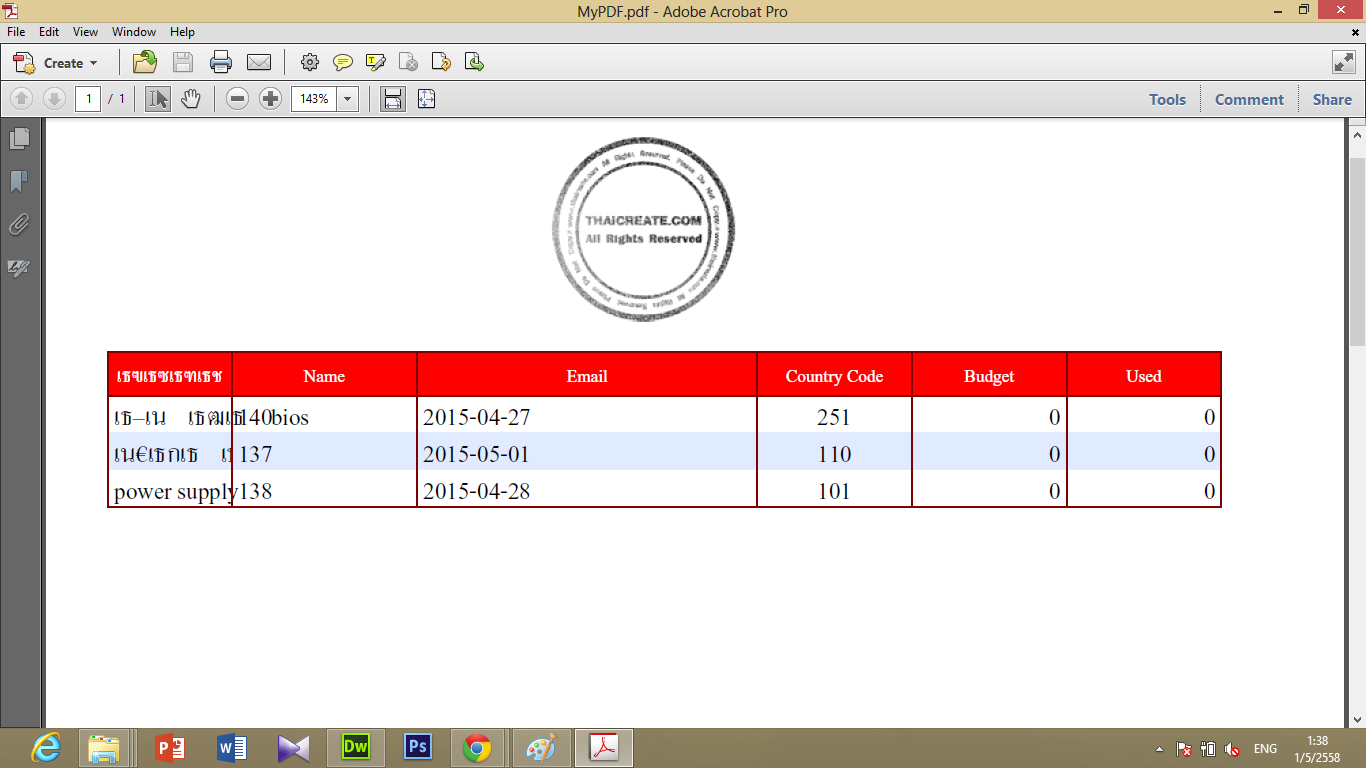Open a file with the folder icon
This screenshot has height=768, width=1366.
[x=145, y=62]
